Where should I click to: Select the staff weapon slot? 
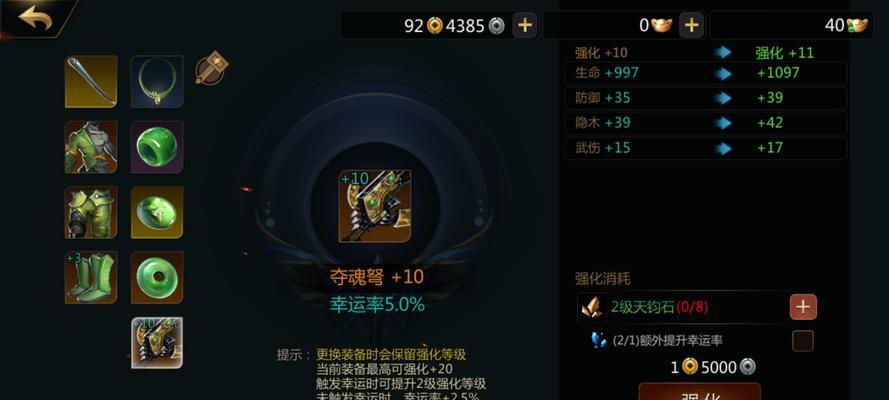(91, 82)
